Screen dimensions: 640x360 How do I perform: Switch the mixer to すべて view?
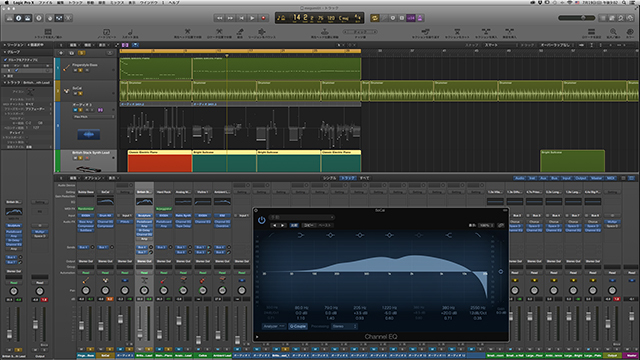tap(364, 178)
